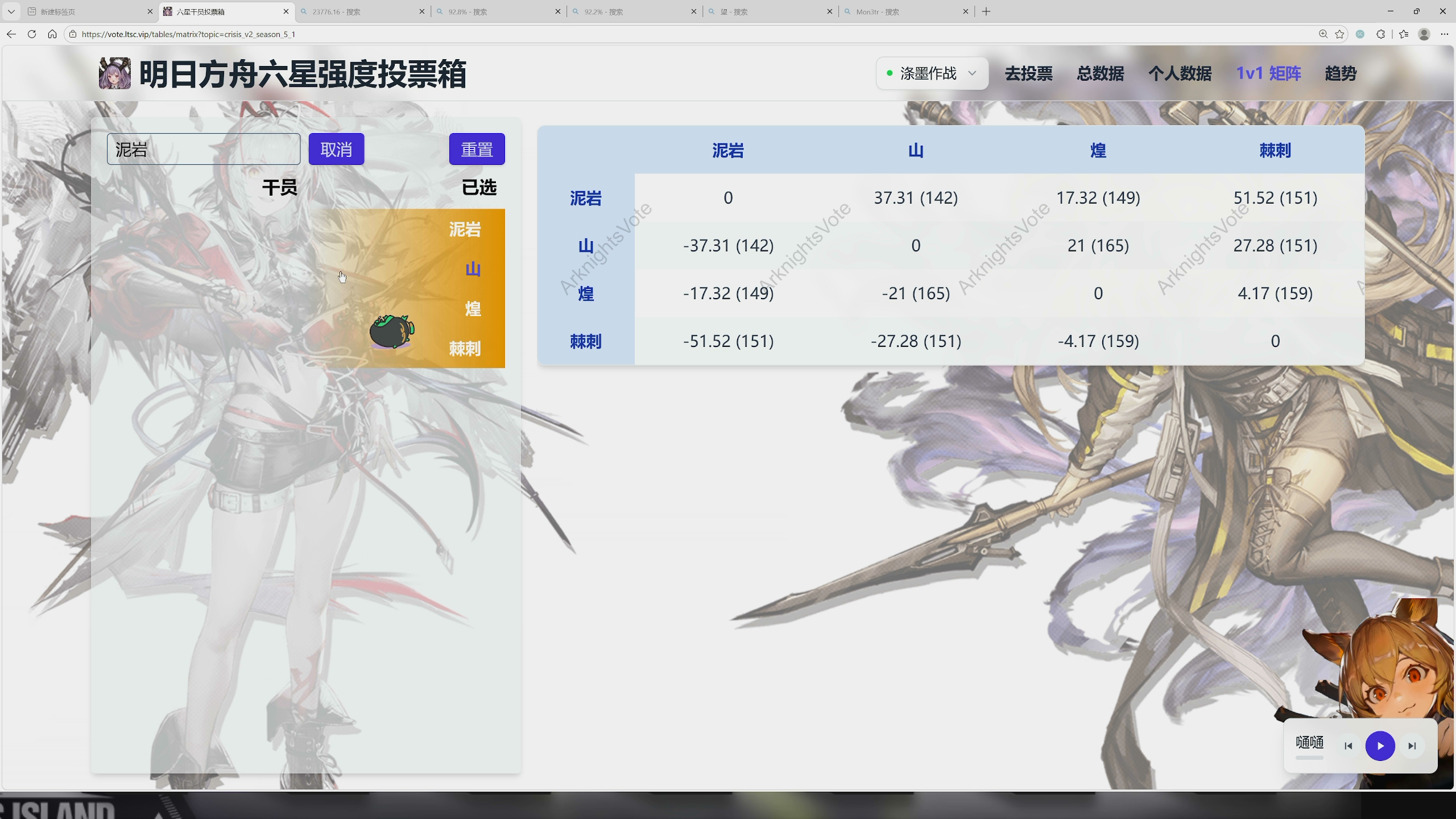Viewport: 1456px width, 819px height.
Task: Click the 棘刺 column header
Action: click(x=1275, y=150)
